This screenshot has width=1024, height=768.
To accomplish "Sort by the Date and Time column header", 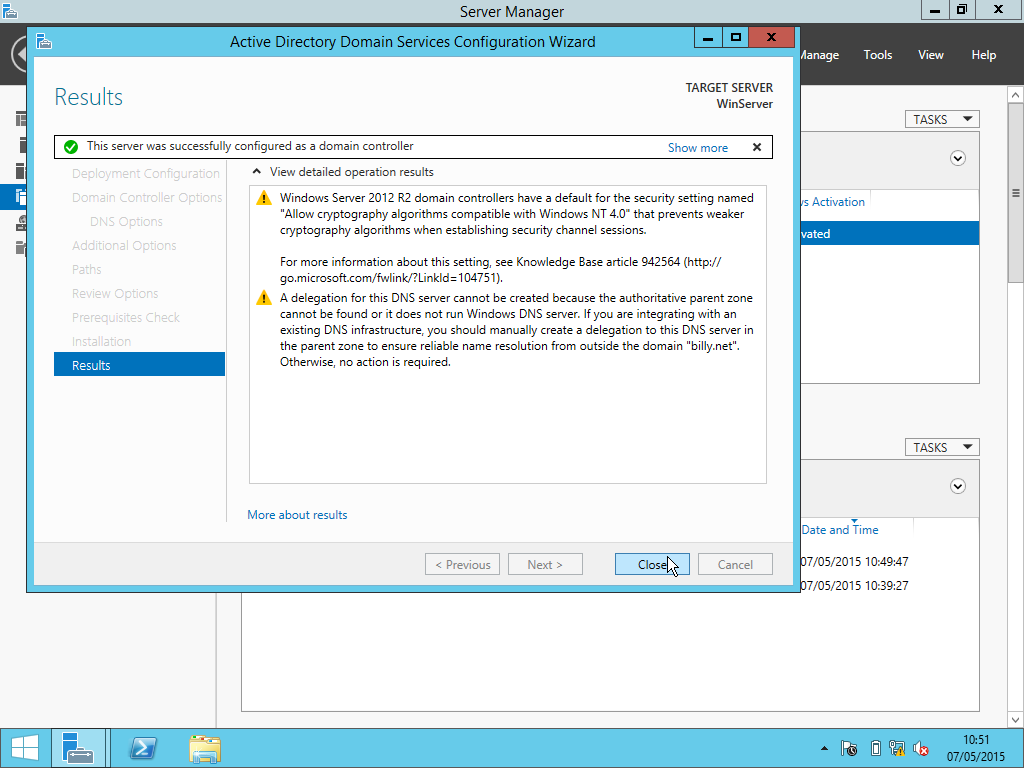I will [x=840, y=530].
